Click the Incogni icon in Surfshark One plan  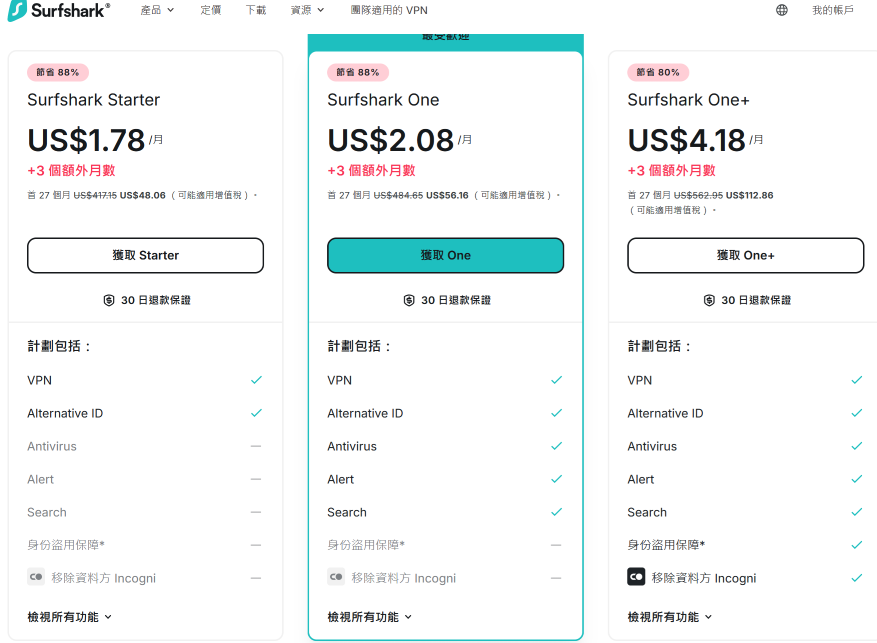tap(336, 576)
